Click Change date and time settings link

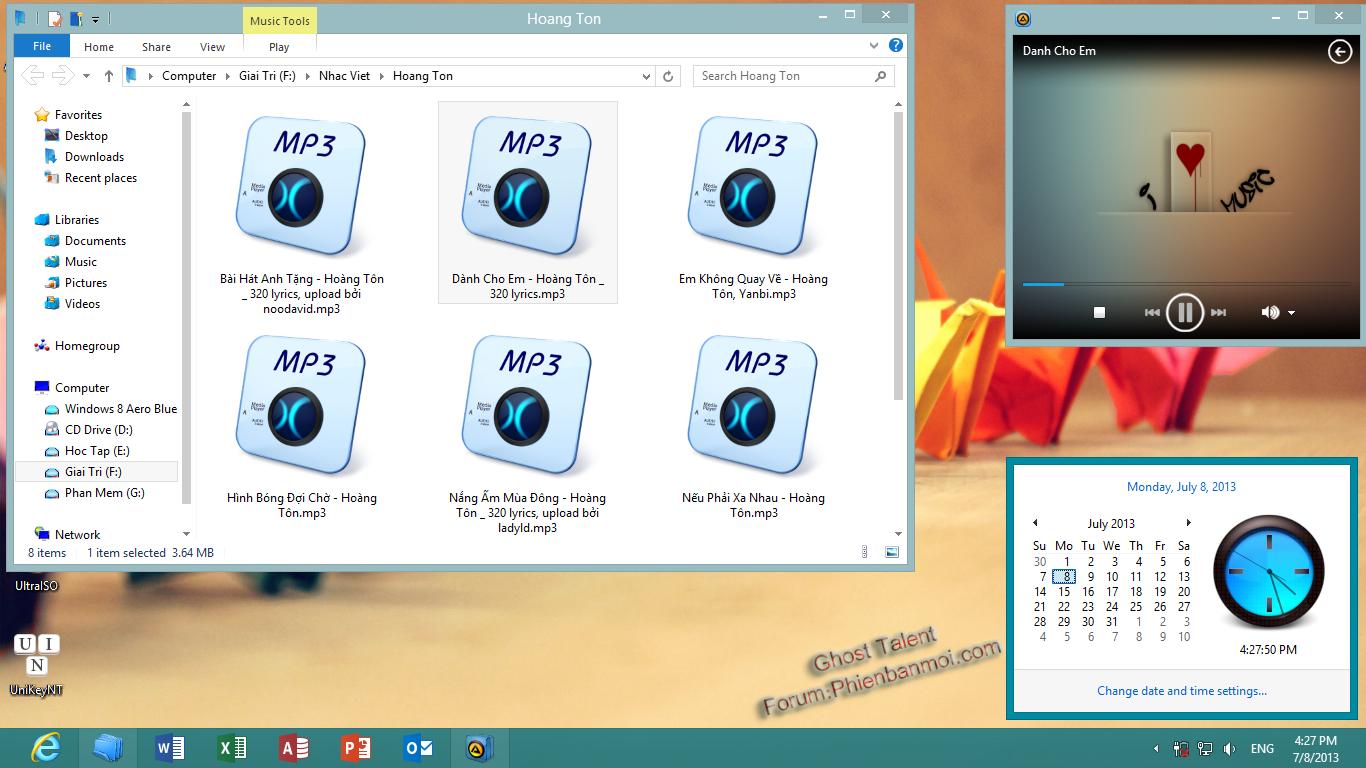point(1181,691)
